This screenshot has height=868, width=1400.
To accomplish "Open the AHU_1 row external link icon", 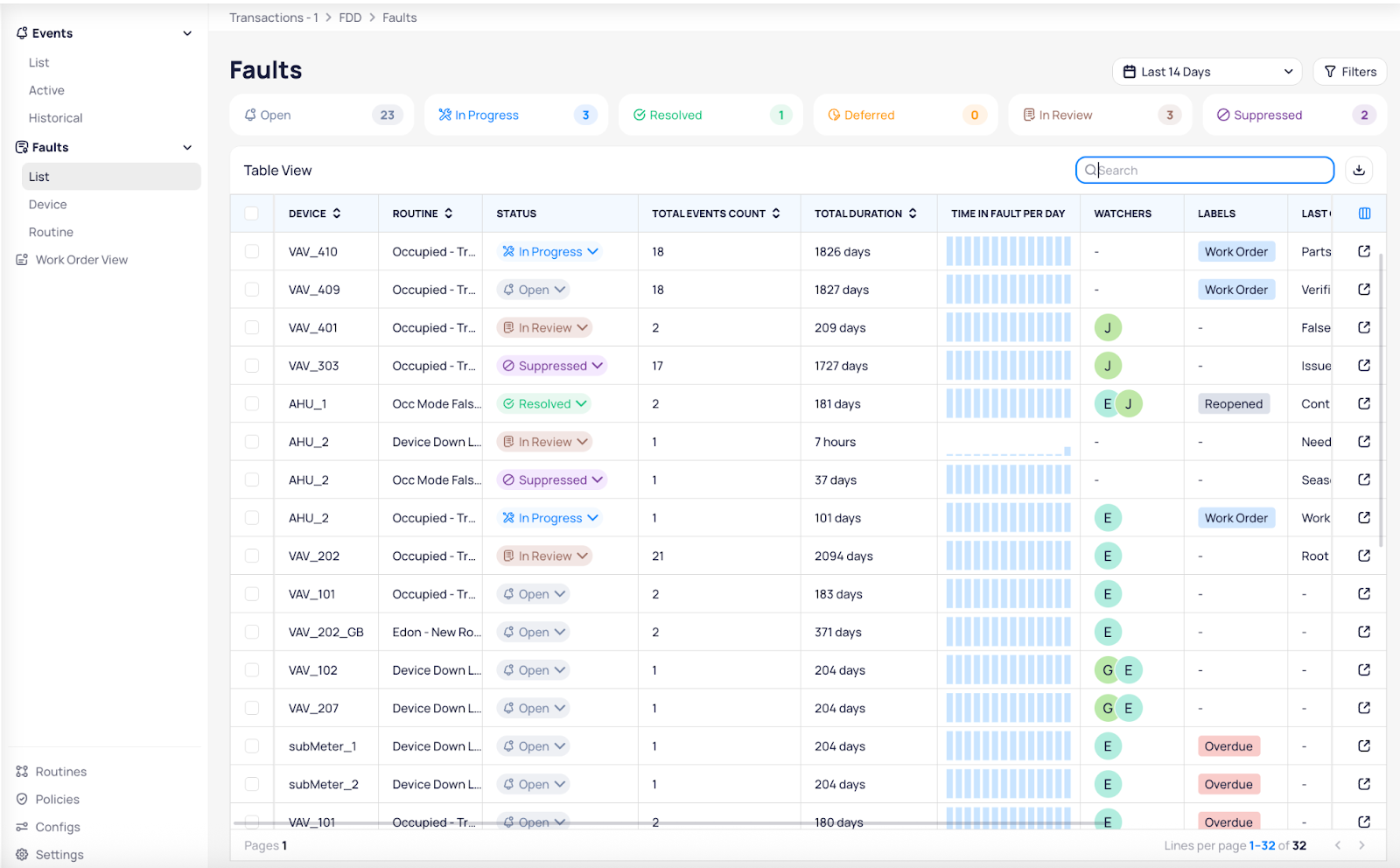I will pyautogui.click(x=1363, y=404).
